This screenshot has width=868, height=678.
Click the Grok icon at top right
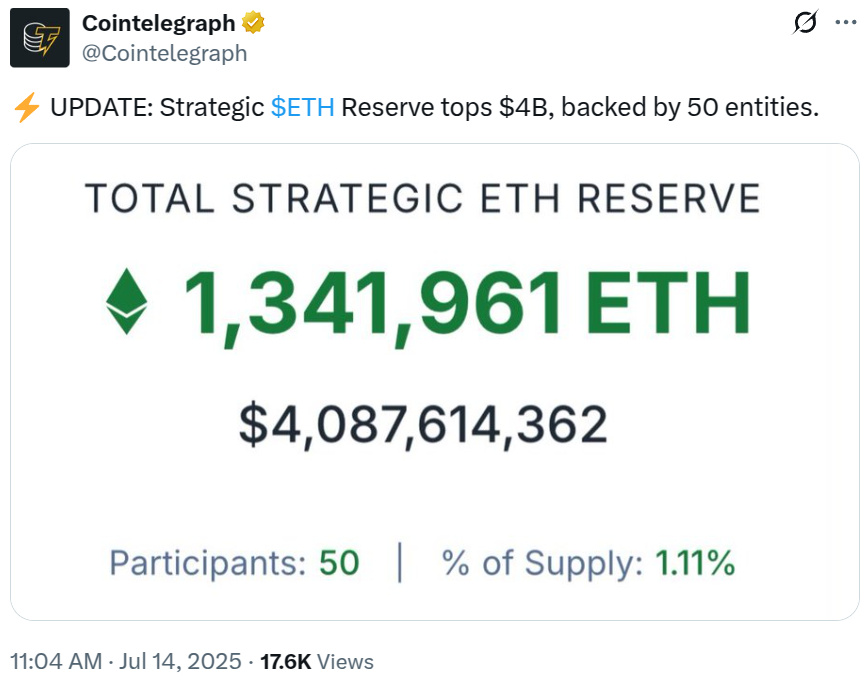[804, 23]
